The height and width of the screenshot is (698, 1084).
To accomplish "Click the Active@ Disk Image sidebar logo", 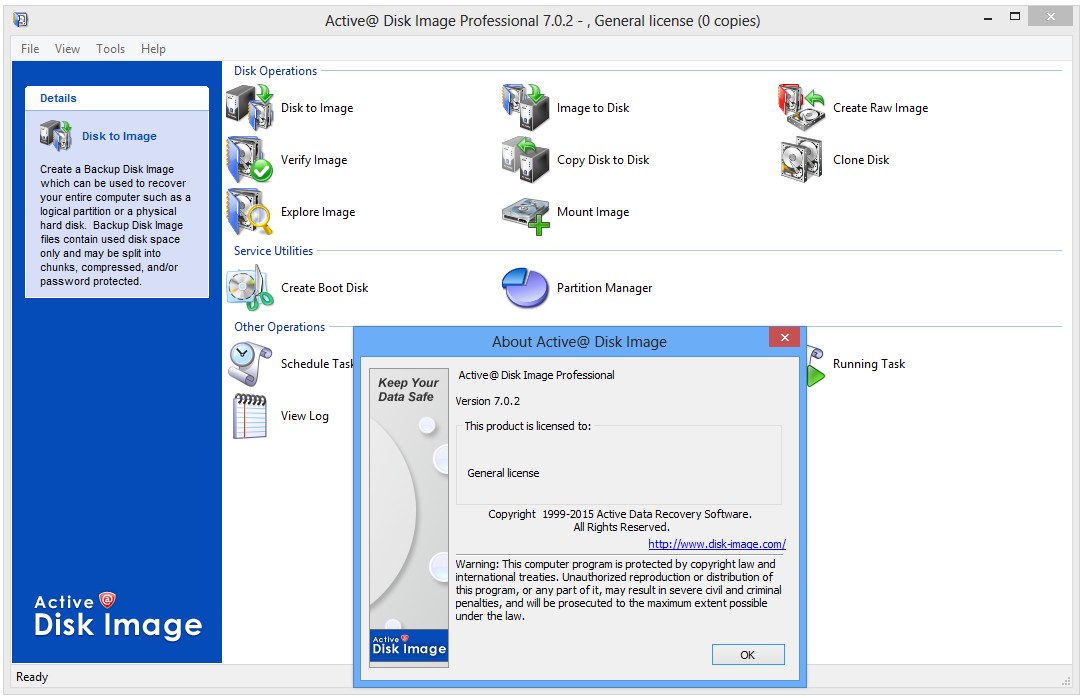I will click(118, 615).
